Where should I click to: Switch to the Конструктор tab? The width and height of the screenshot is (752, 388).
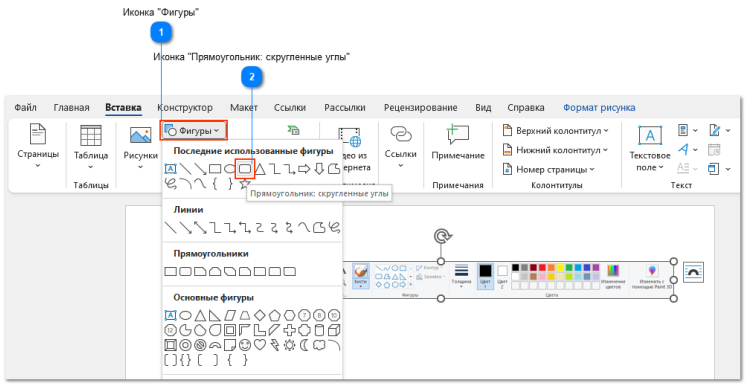pos(185,107)
